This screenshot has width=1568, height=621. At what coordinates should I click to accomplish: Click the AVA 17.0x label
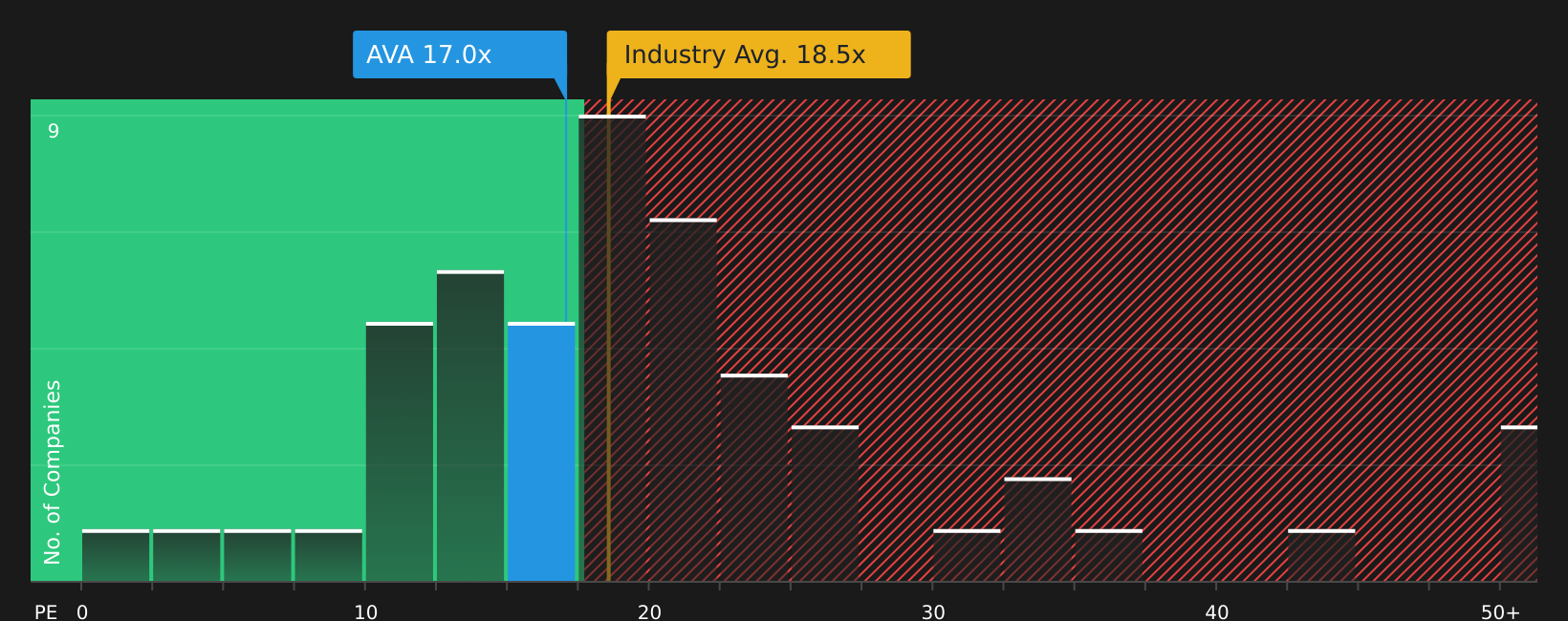coord(460,54)
